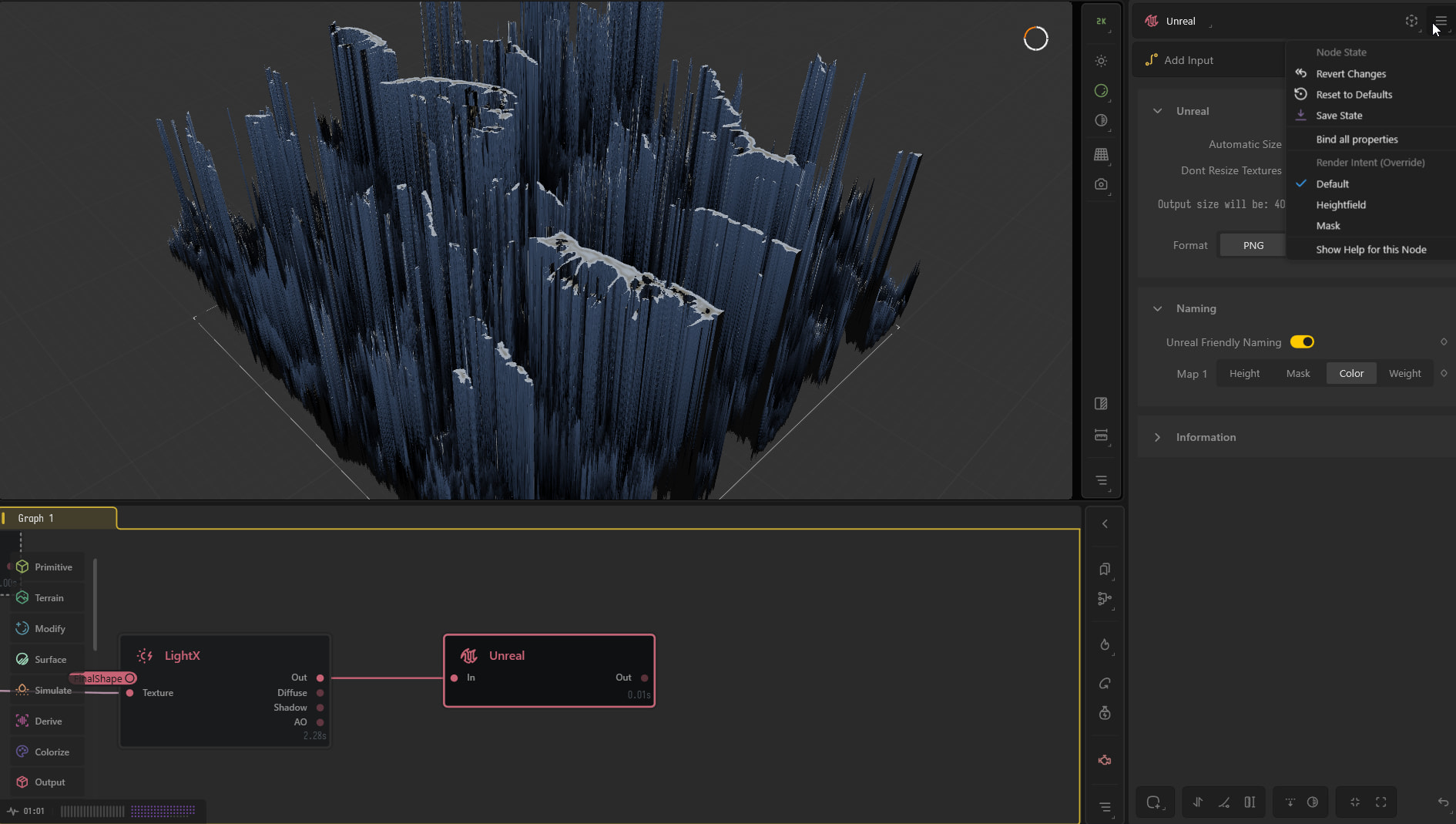Choose Reset to Defaults from menu
This screenshot has width=1456, height=824.
[x=1354, y=95]
